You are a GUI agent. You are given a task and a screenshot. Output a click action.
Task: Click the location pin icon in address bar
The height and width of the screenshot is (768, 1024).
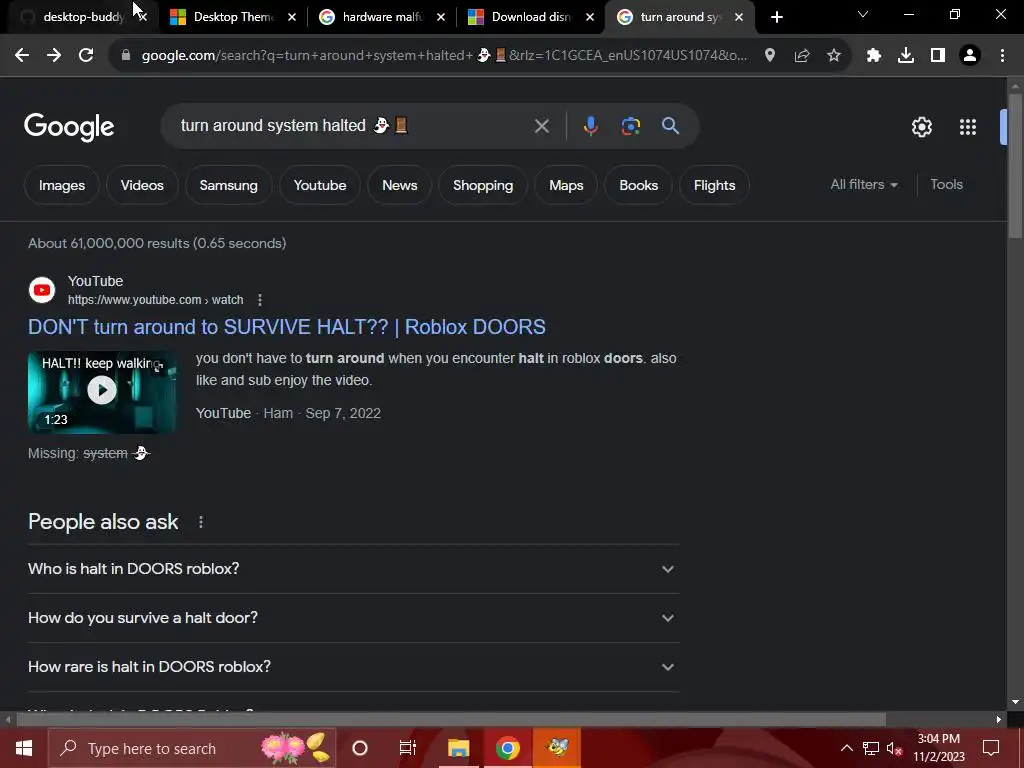770,56
